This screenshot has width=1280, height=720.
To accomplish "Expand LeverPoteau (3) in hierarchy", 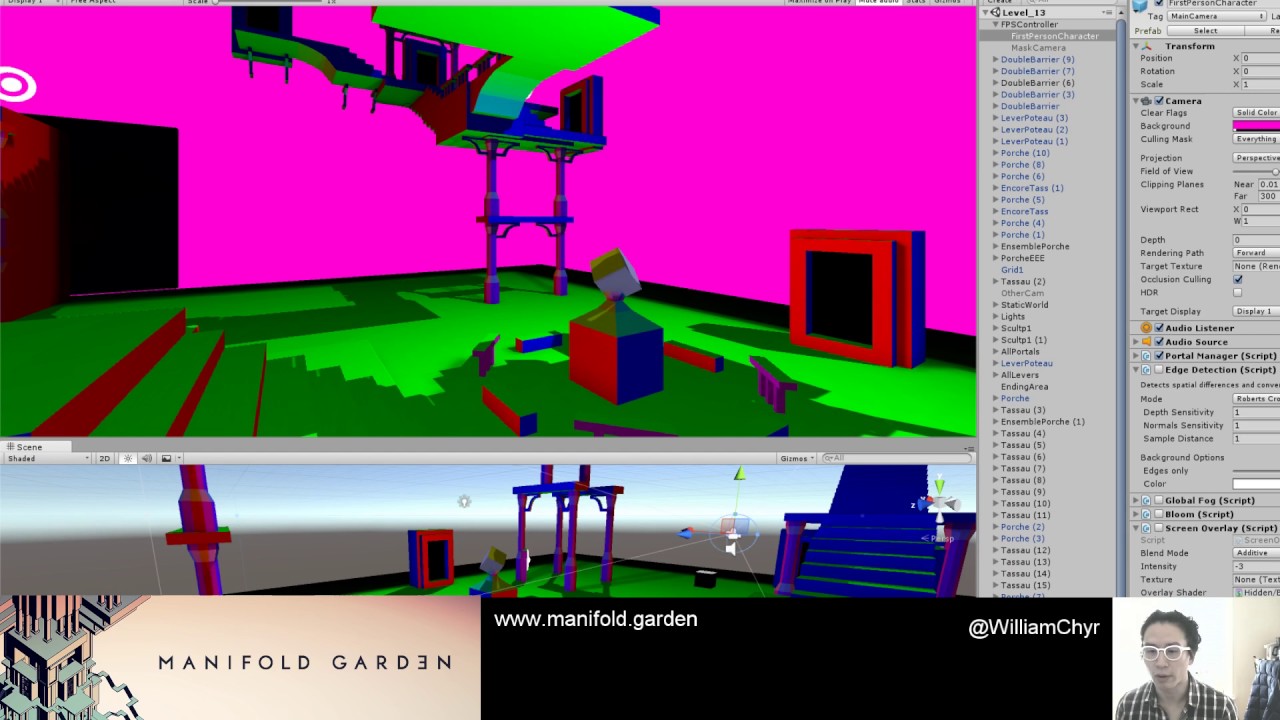I will (996, 118).
